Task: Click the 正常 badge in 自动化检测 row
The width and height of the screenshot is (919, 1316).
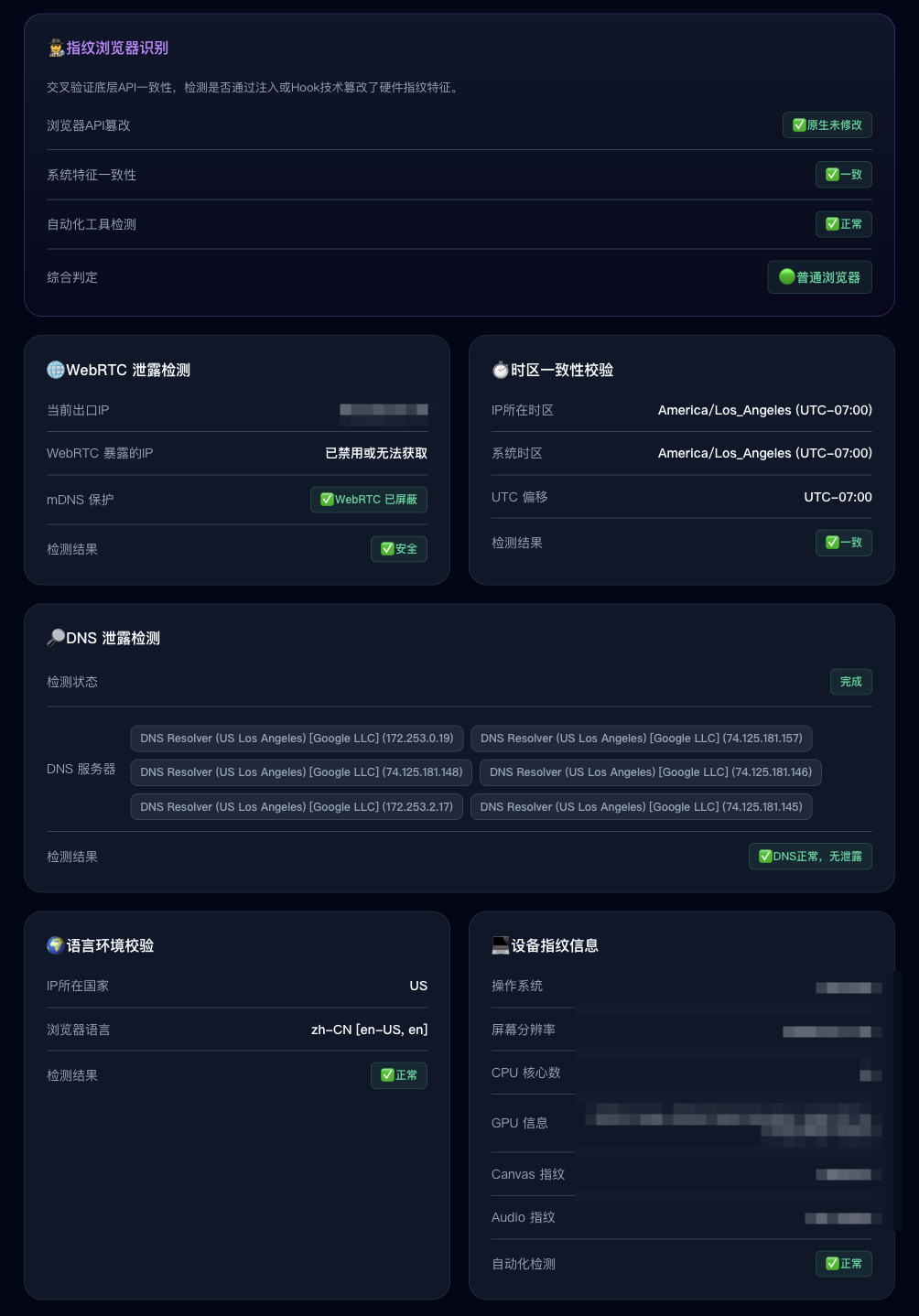Action: tap(844, 1264)
